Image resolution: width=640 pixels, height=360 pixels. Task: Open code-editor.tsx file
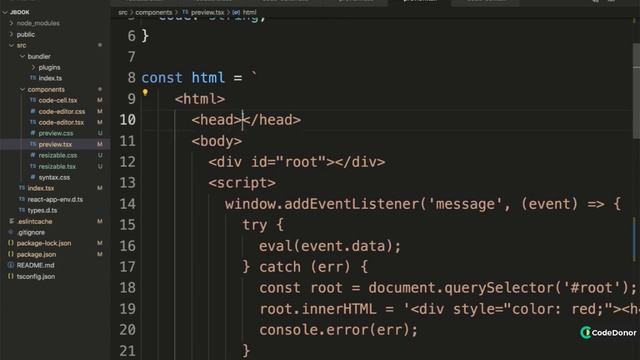point(61,122)
